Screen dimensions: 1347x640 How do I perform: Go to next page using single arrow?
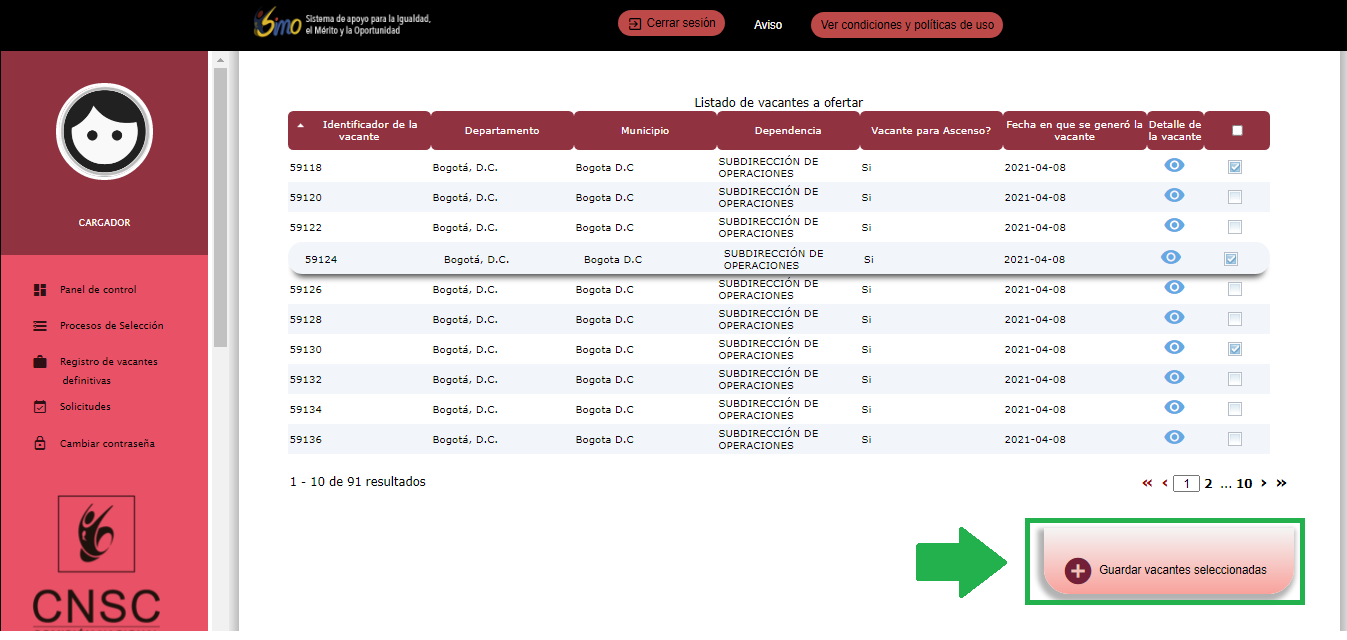click(x=1264, y=483)
